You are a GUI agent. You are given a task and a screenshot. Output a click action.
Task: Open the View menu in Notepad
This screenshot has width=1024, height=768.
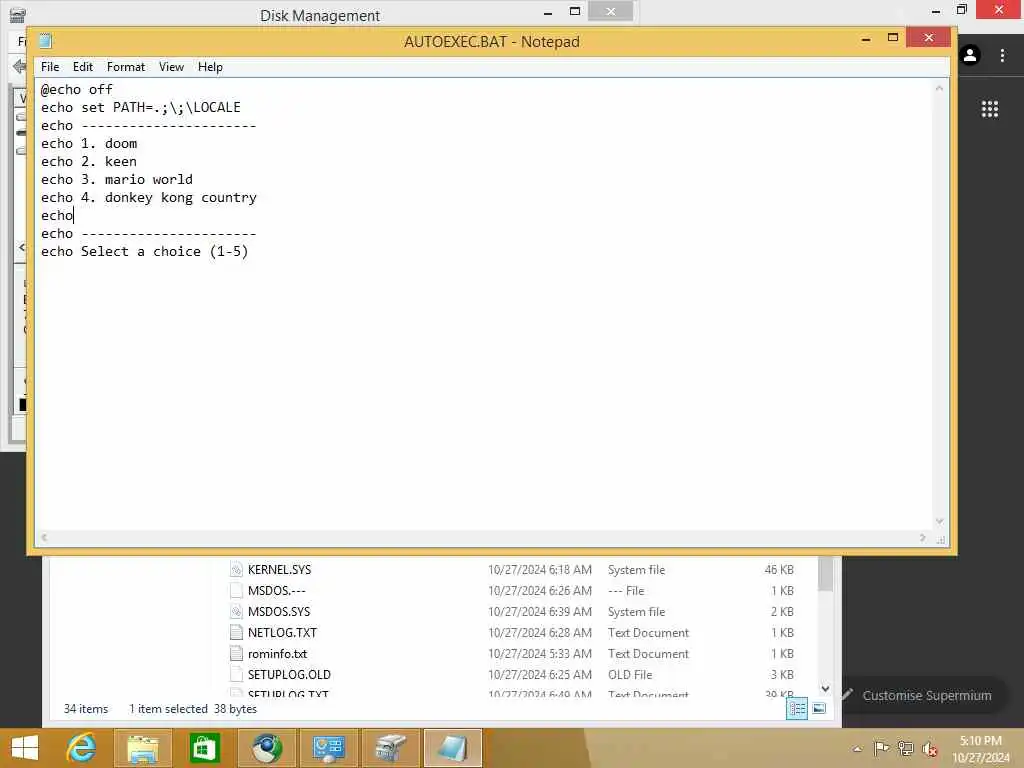click(171, 67)
